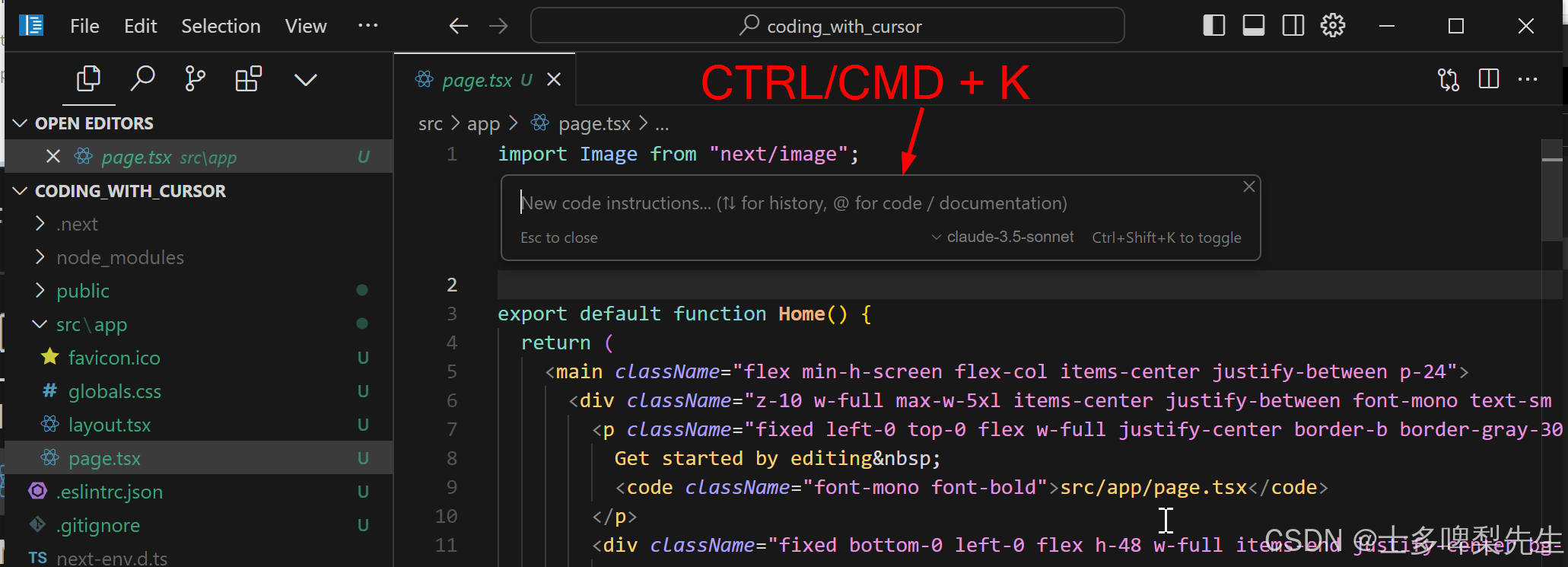Show additional views chevron in activity bar
This screenshot has width=1568, height=567.
point(306,80)
